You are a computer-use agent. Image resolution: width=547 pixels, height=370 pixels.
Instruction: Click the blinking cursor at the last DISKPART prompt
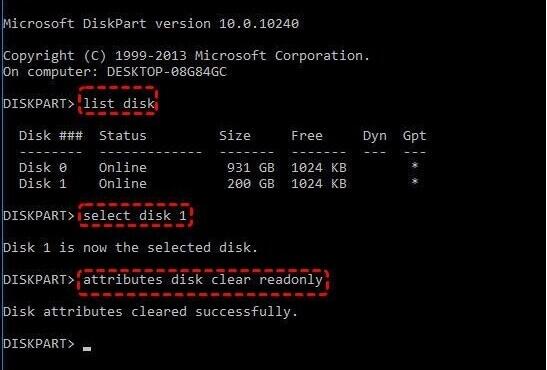coord(87,348)
